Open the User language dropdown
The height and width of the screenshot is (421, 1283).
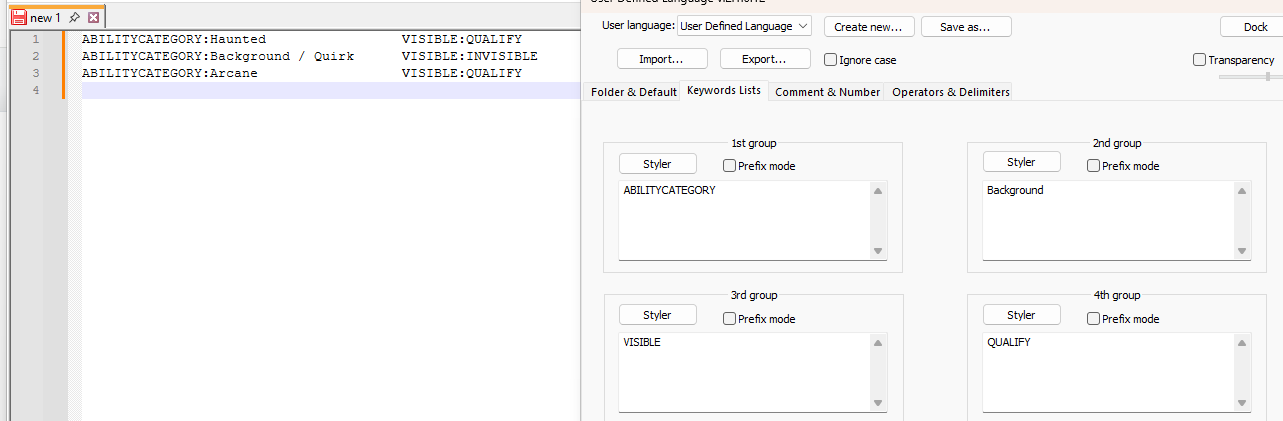[x=744, y=27]
